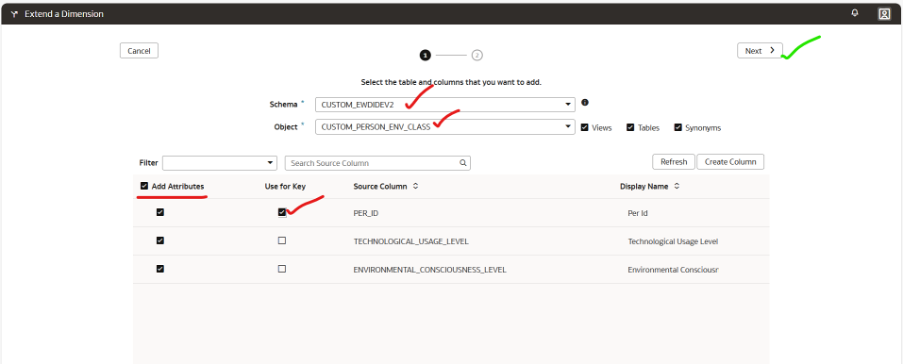Toggle the Add Attributes header checkbox
The height and width of the screenshot is (364, 904).
(x=144, y=186)
